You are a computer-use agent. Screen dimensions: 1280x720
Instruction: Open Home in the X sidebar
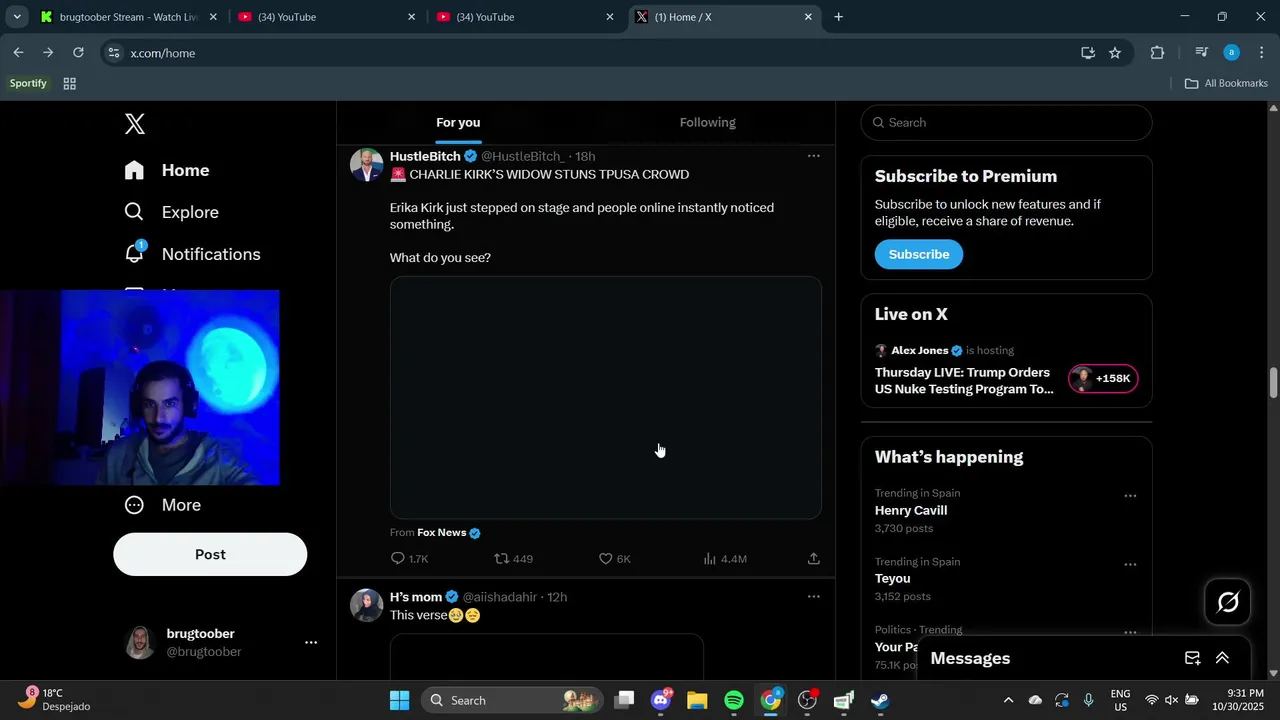click(x=167, y=170)
